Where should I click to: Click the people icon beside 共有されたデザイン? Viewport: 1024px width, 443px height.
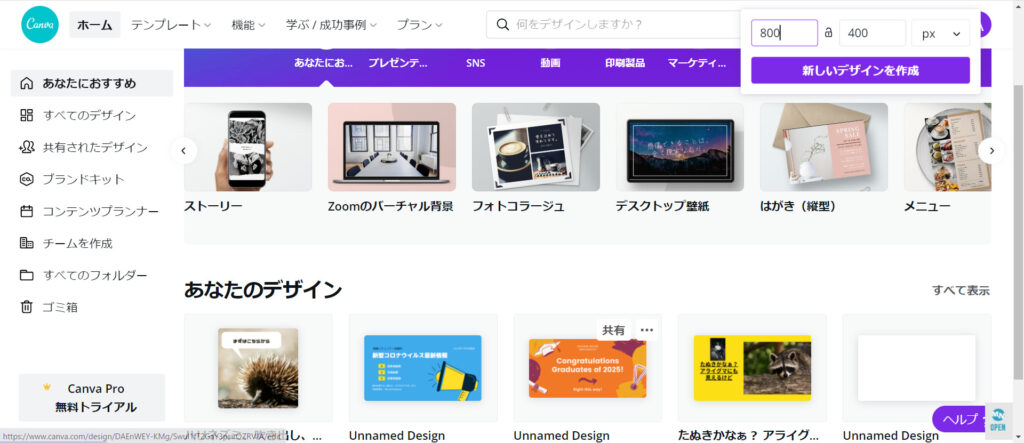27,147
